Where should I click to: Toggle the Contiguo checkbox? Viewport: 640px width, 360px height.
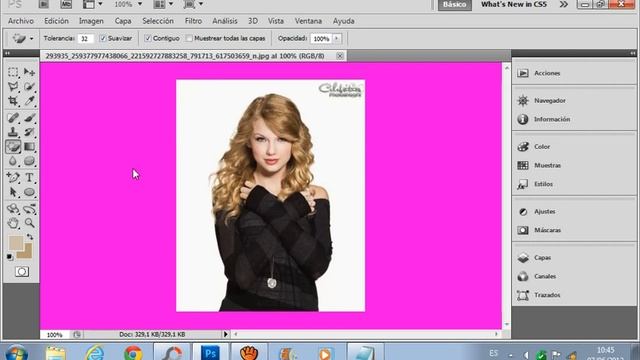[148, 38]
